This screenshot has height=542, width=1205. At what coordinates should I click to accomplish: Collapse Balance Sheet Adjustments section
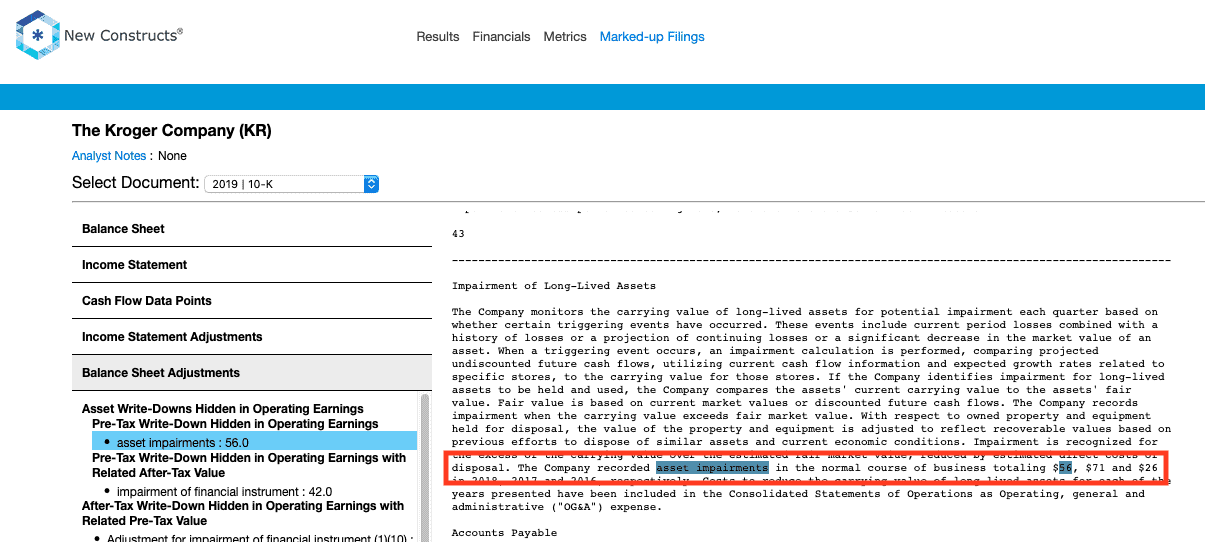coord(252,373)
